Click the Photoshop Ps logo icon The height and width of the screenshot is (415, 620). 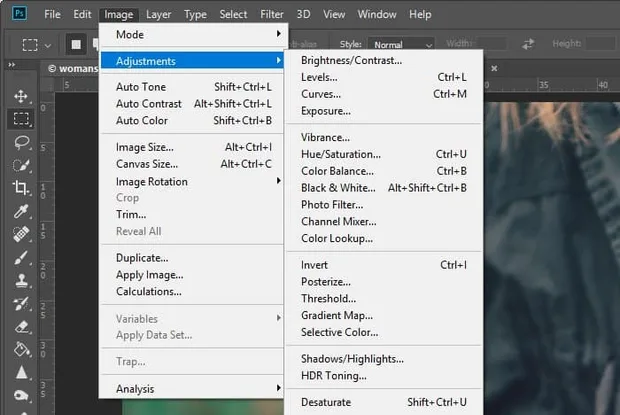click(x=19, y=13)
